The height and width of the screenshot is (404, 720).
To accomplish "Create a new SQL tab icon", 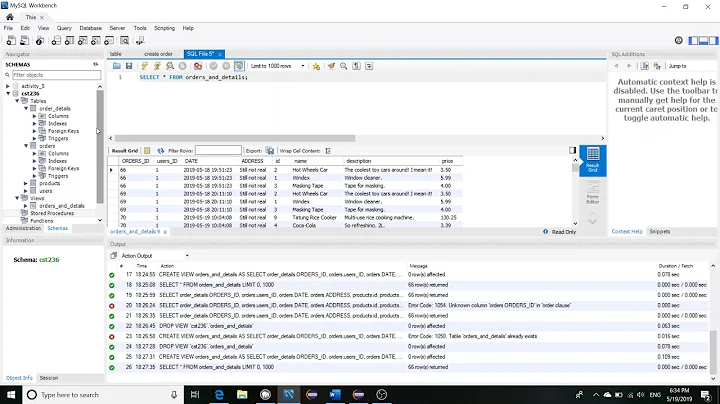I will [11, 41].
